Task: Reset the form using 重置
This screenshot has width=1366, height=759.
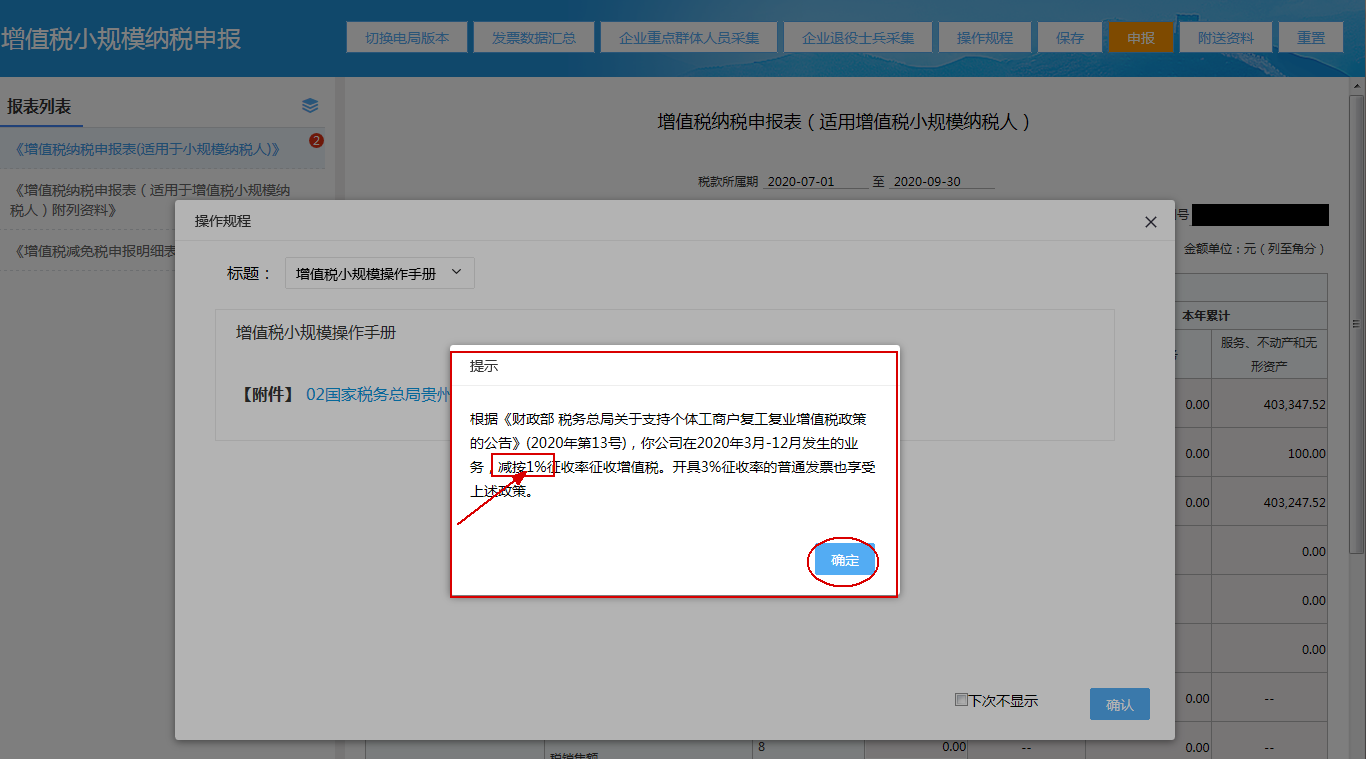Action: coord(1310,37)
